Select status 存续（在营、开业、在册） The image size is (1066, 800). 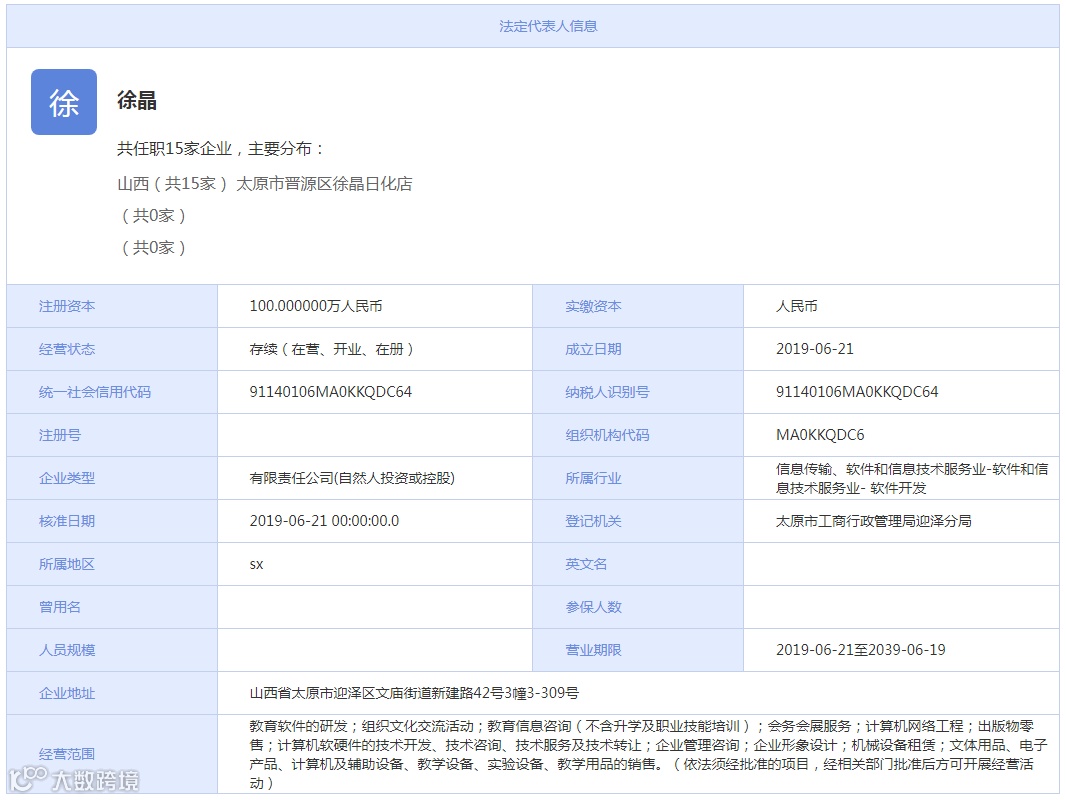331,349
